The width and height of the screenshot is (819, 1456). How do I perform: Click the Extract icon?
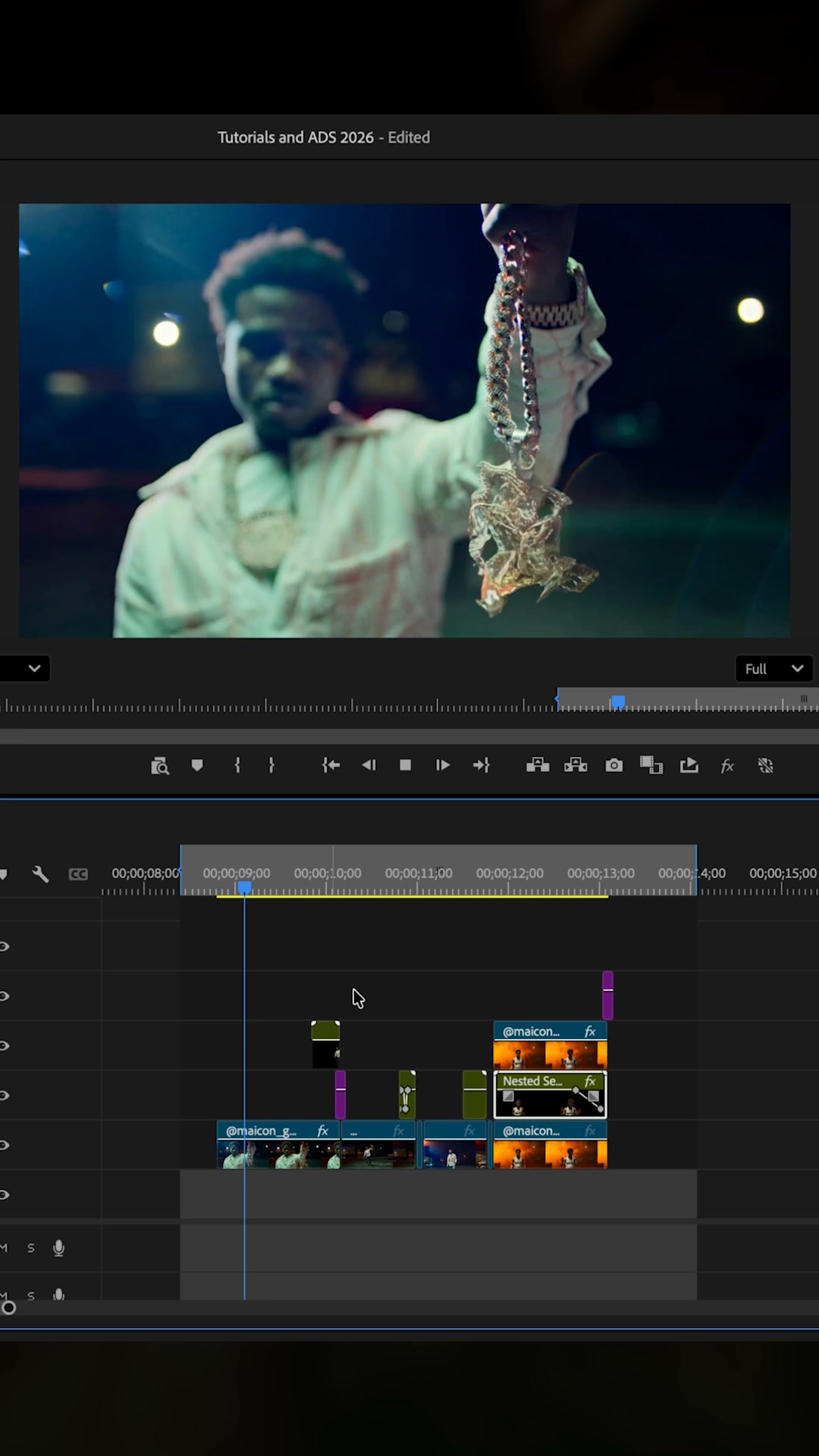point(576,765)
